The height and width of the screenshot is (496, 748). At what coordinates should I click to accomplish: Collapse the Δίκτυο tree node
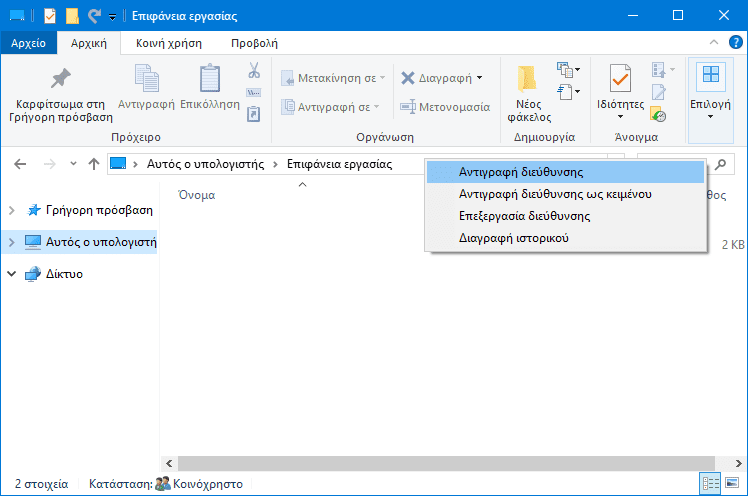[12, 274]
